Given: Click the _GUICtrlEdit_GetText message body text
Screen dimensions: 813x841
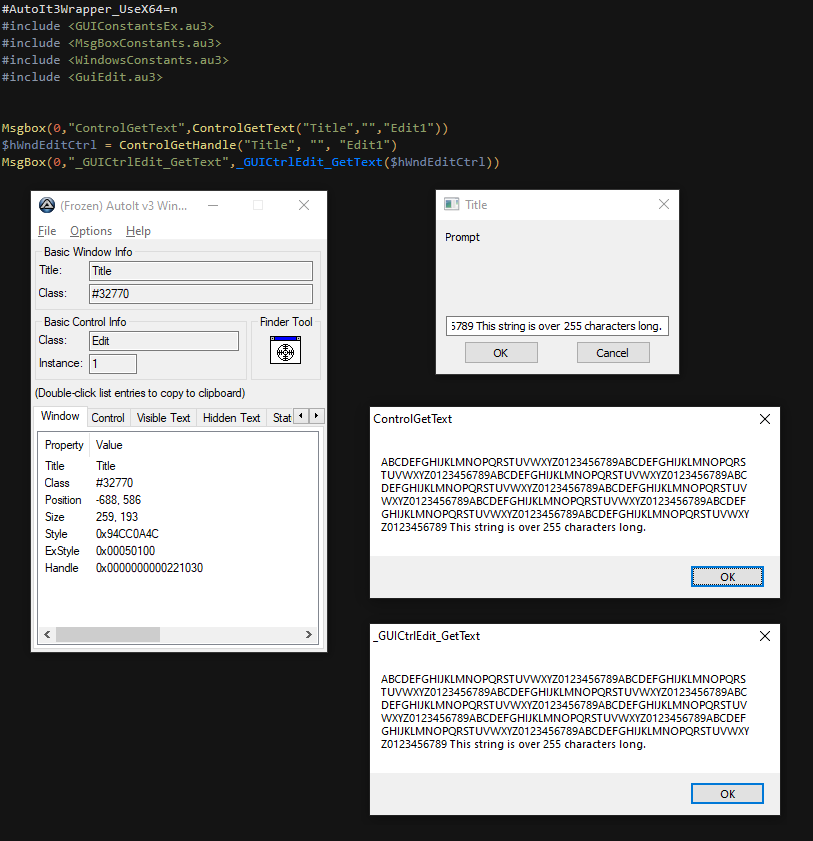Looking at the screenshot, I should (565, 712).
